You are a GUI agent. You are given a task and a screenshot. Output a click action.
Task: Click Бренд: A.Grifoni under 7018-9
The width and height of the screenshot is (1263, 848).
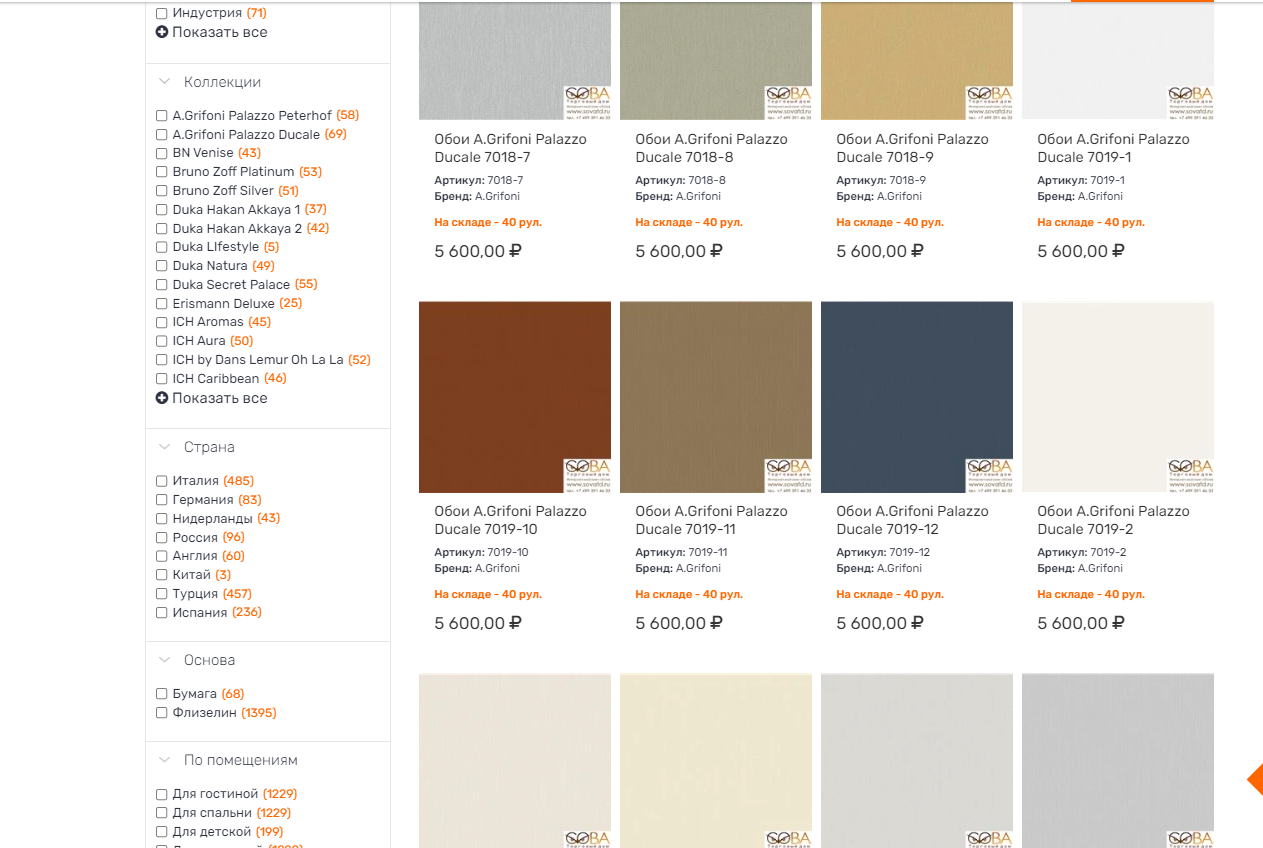879,196
